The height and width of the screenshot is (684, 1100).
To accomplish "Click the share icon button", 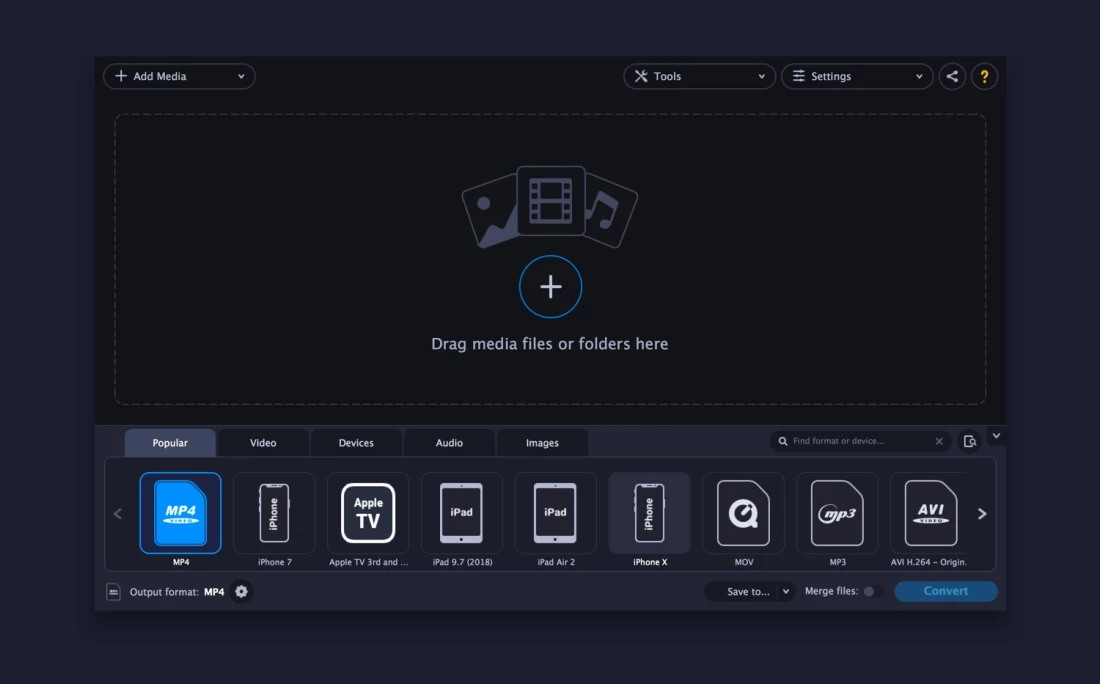I will click(952, 77).
